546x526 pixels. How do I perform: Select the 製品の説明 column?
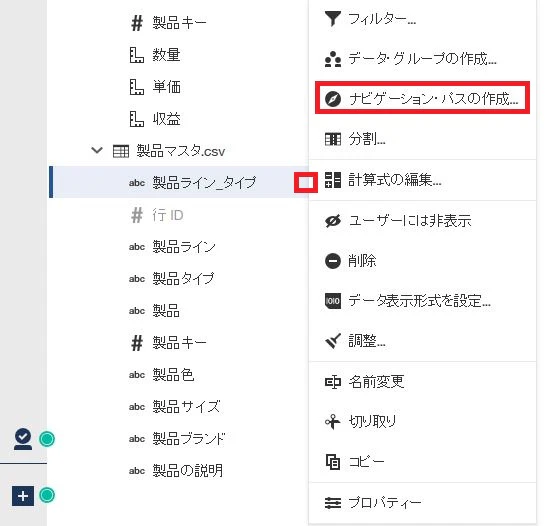(x=188, y=471)
